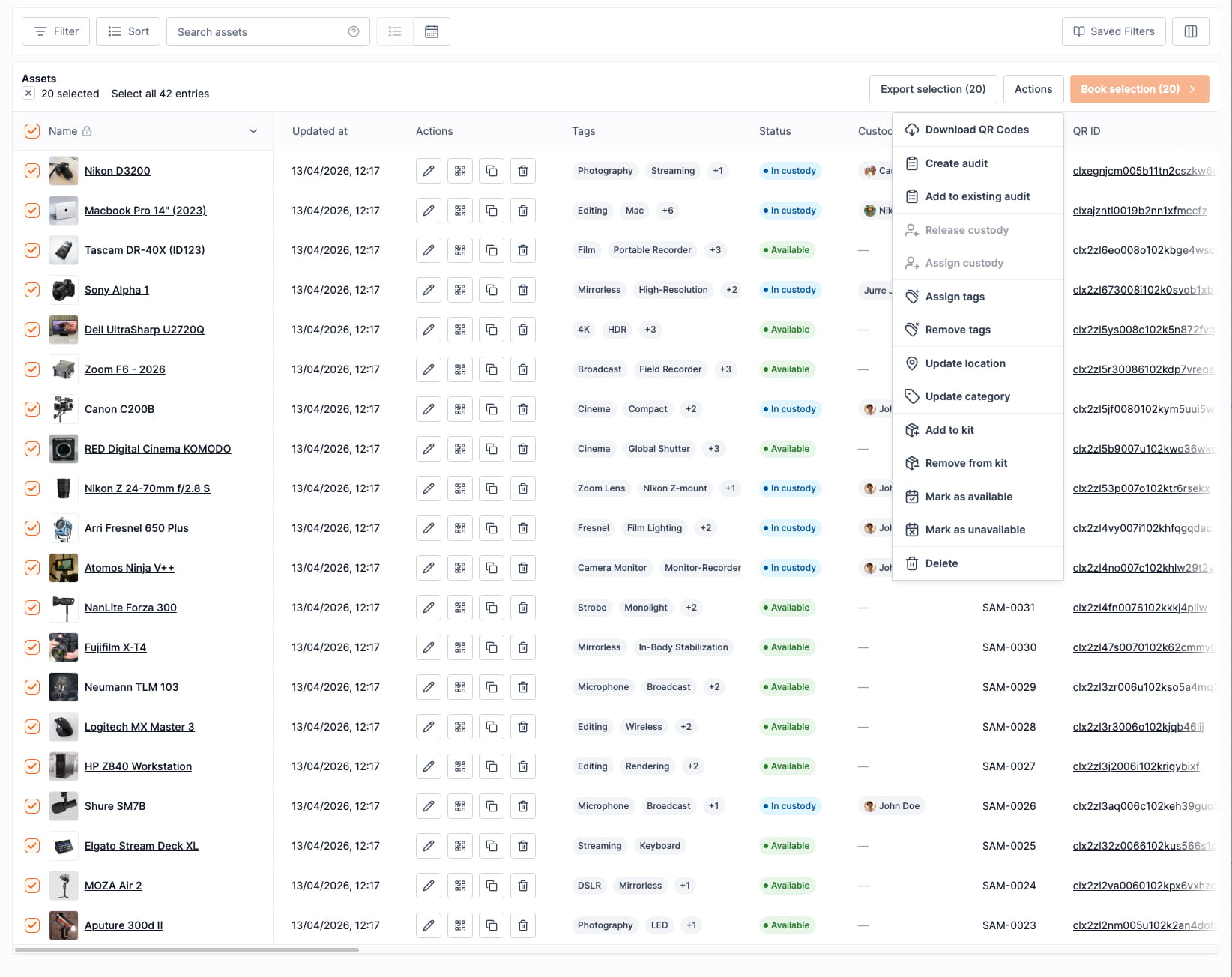Switch to list view
The width and height of the screenshot is (1232, 977).
395,31
